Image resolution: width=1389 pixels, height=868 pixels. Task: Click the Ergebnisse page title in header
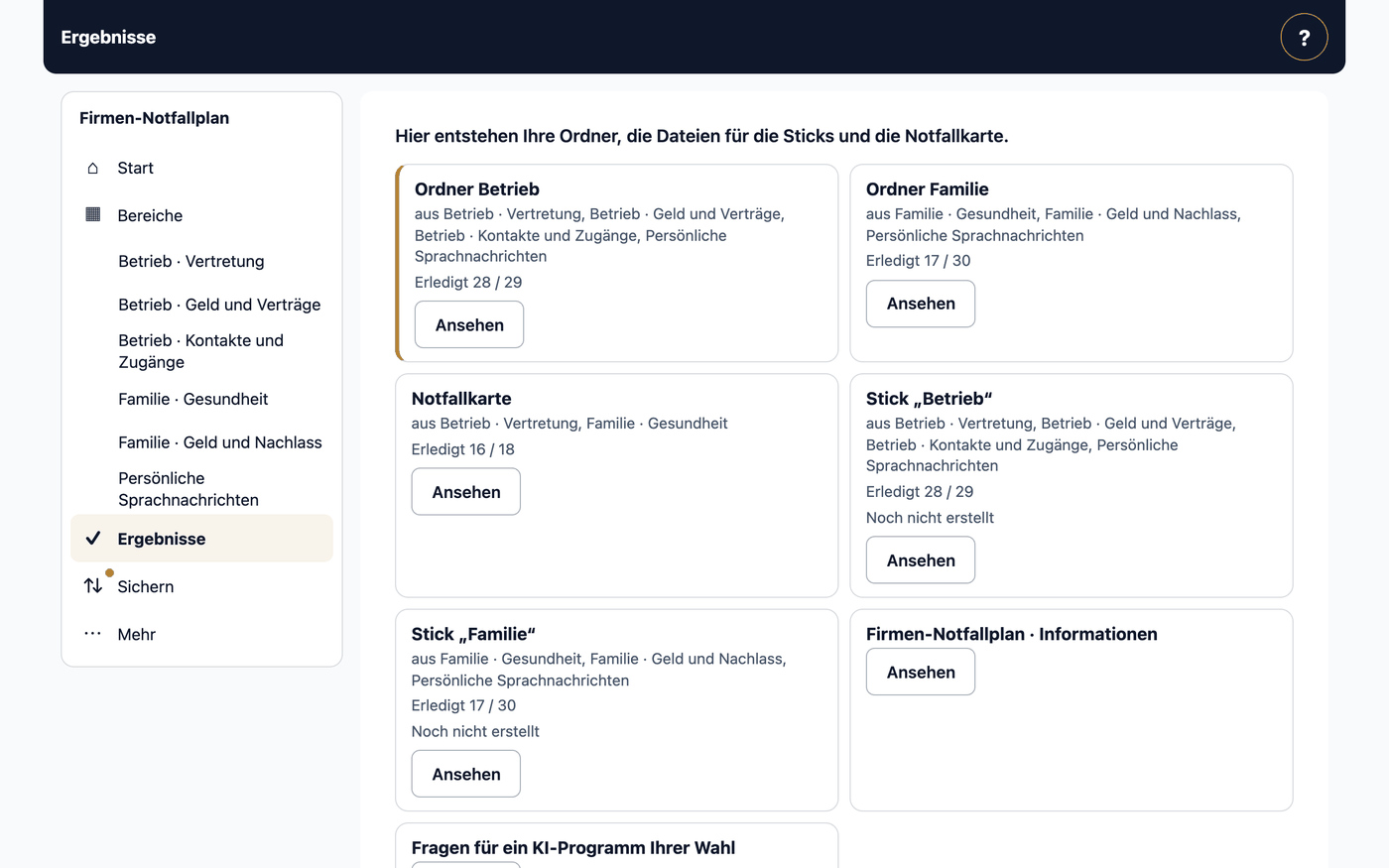[x=108, y=37]
